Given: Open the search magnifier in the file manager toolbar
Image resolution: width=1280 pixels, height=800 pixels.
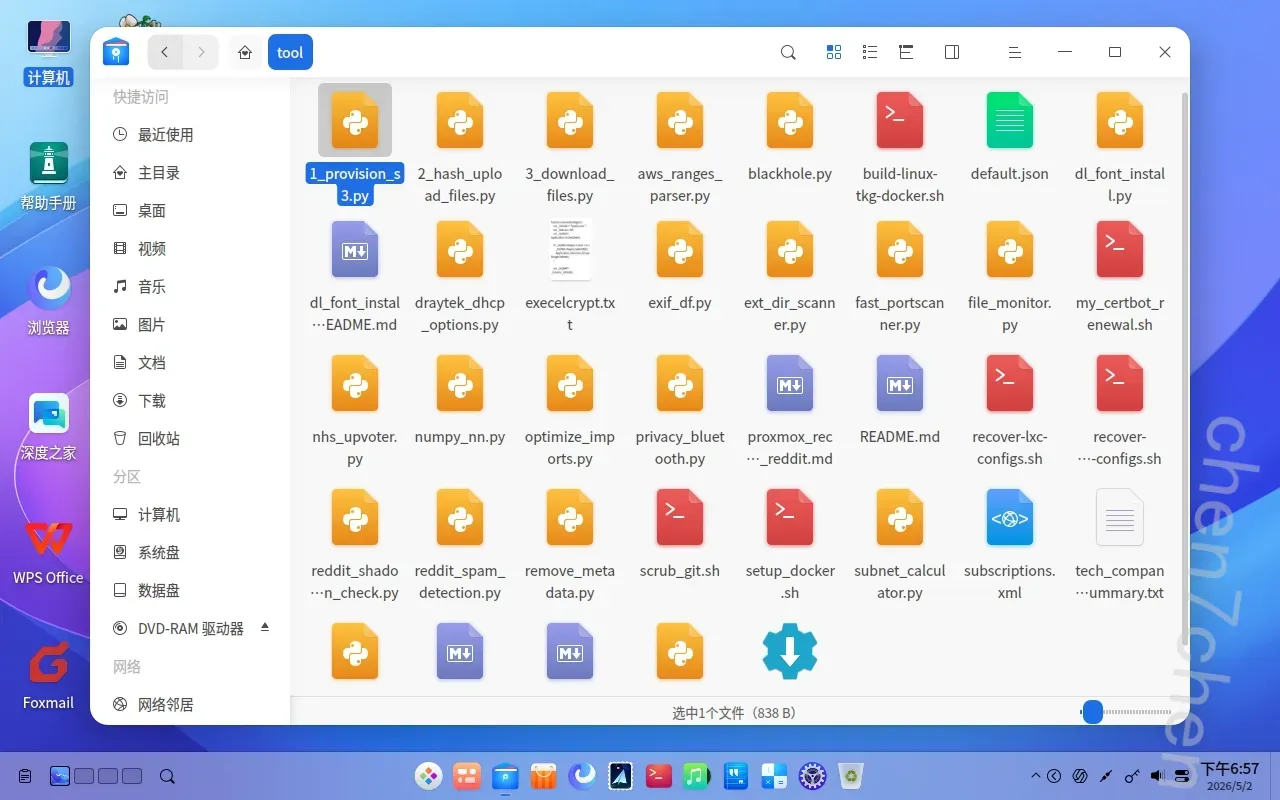Looking at the screenshot, I should click(x=788, y=52).
